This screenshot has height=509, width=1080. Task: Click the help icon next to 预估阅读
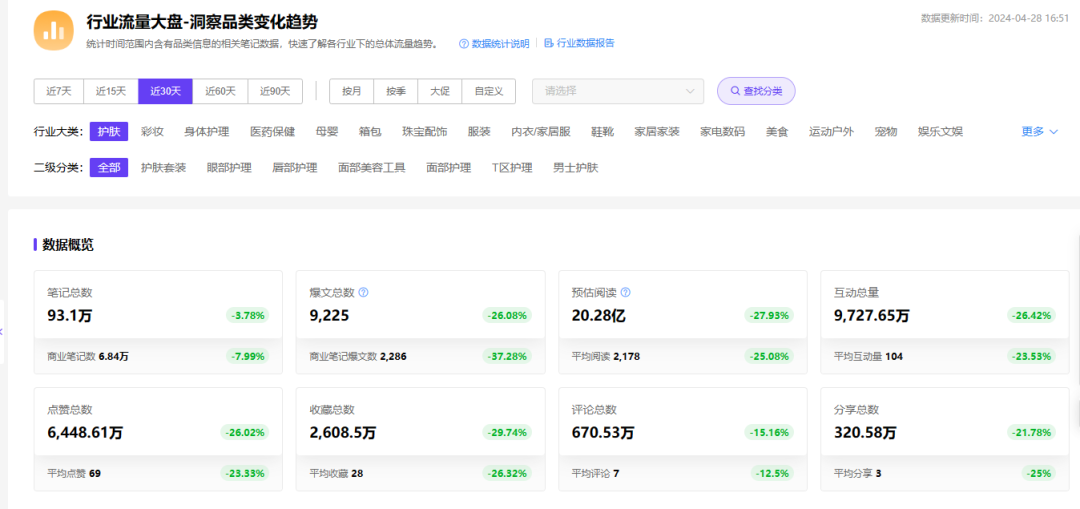626,293
